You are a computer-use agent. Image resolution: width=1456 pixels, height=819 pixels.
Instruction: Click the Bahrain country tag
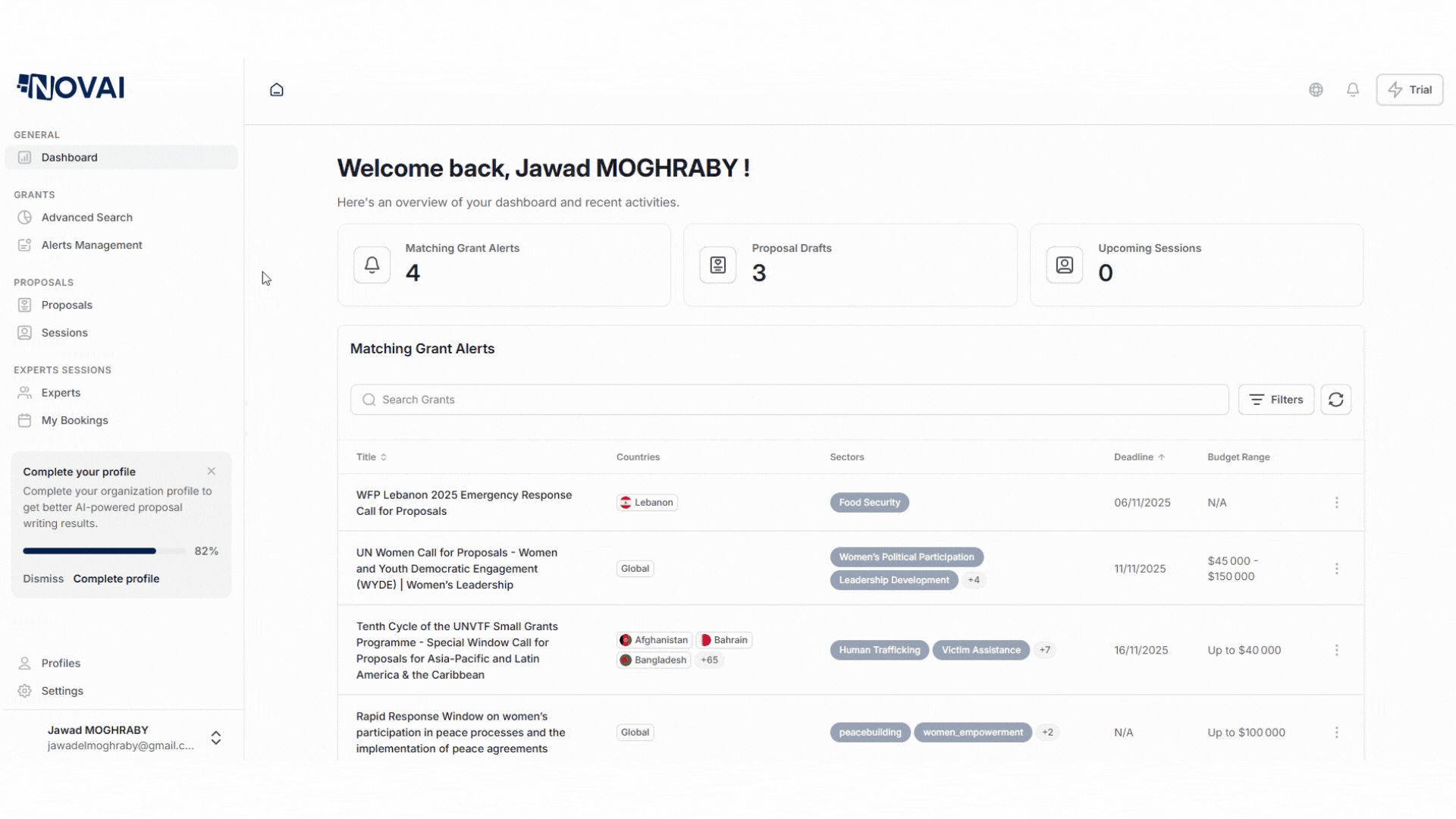tap(724, 640)
